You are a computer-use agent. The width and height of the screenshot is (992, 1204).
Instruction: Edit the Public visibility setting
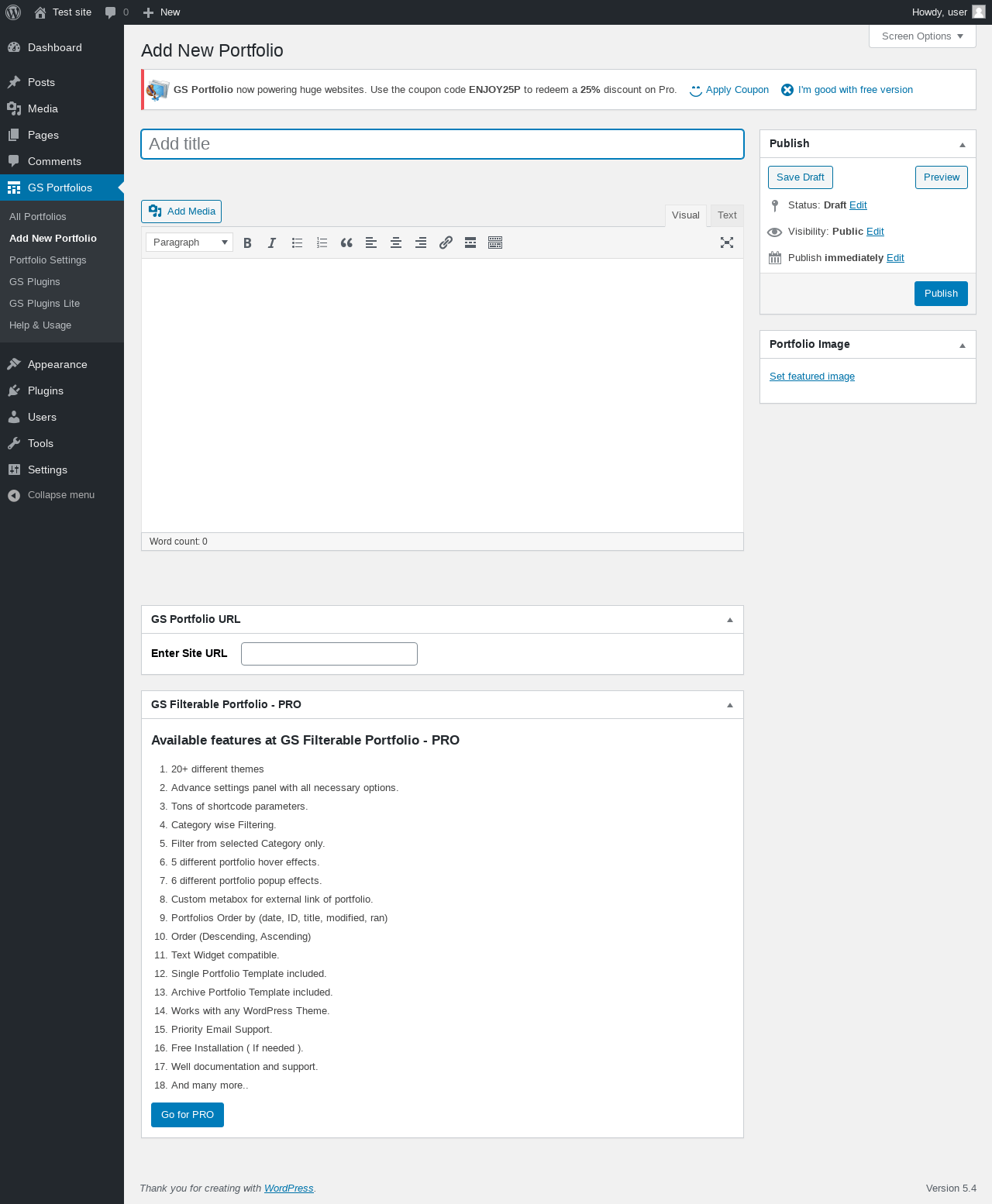click(x=875, y=232)
